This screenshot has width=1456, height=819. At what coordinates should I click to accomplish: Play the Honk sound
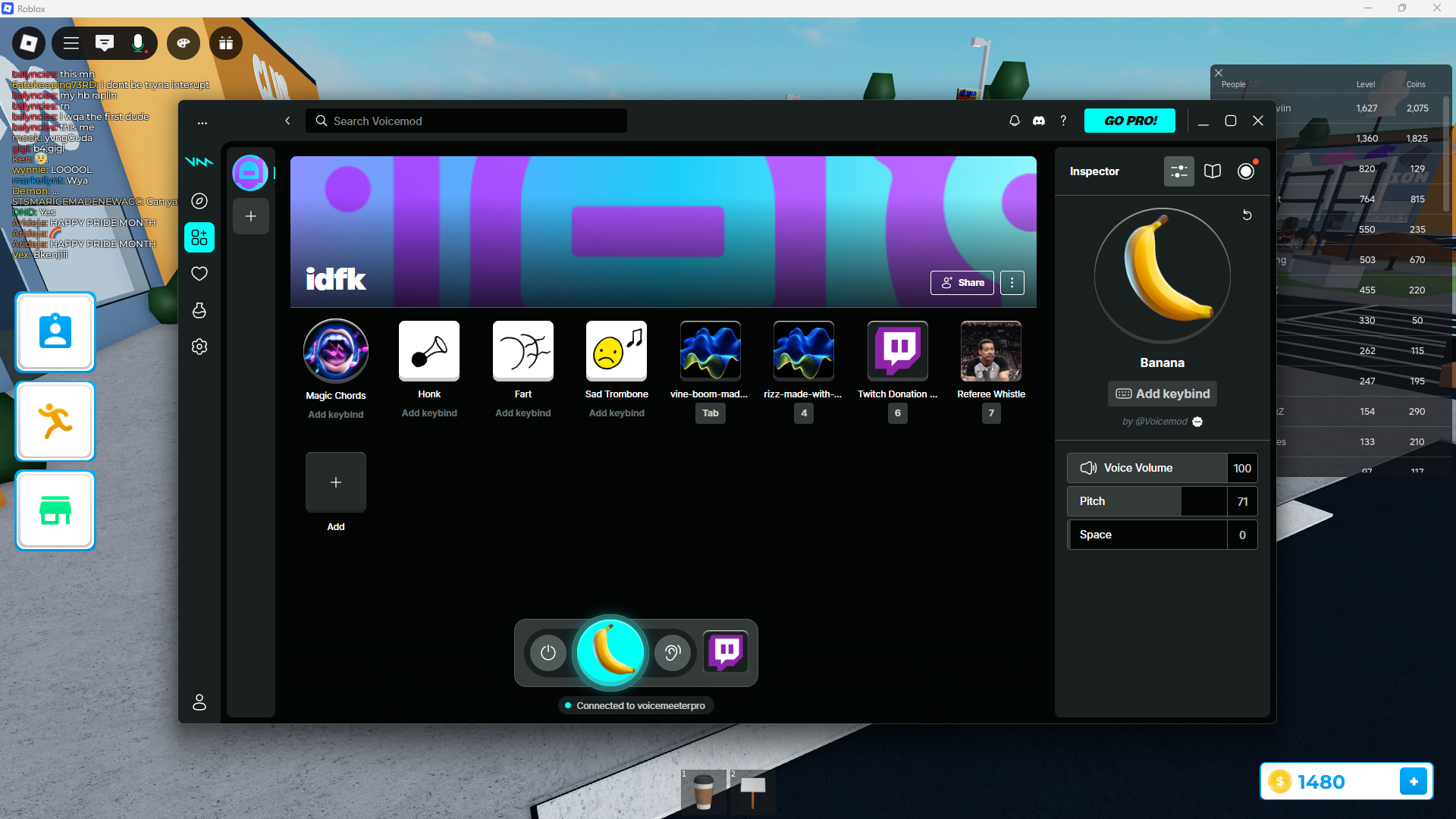click(x=429, y=350)
